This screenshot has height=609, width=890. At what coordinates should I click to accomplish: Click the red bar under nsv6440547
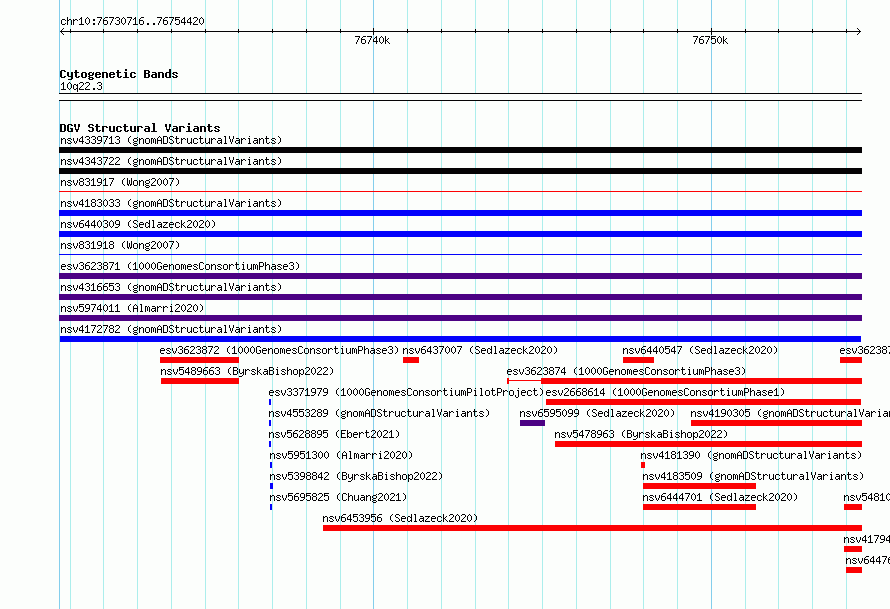[639, 360]
